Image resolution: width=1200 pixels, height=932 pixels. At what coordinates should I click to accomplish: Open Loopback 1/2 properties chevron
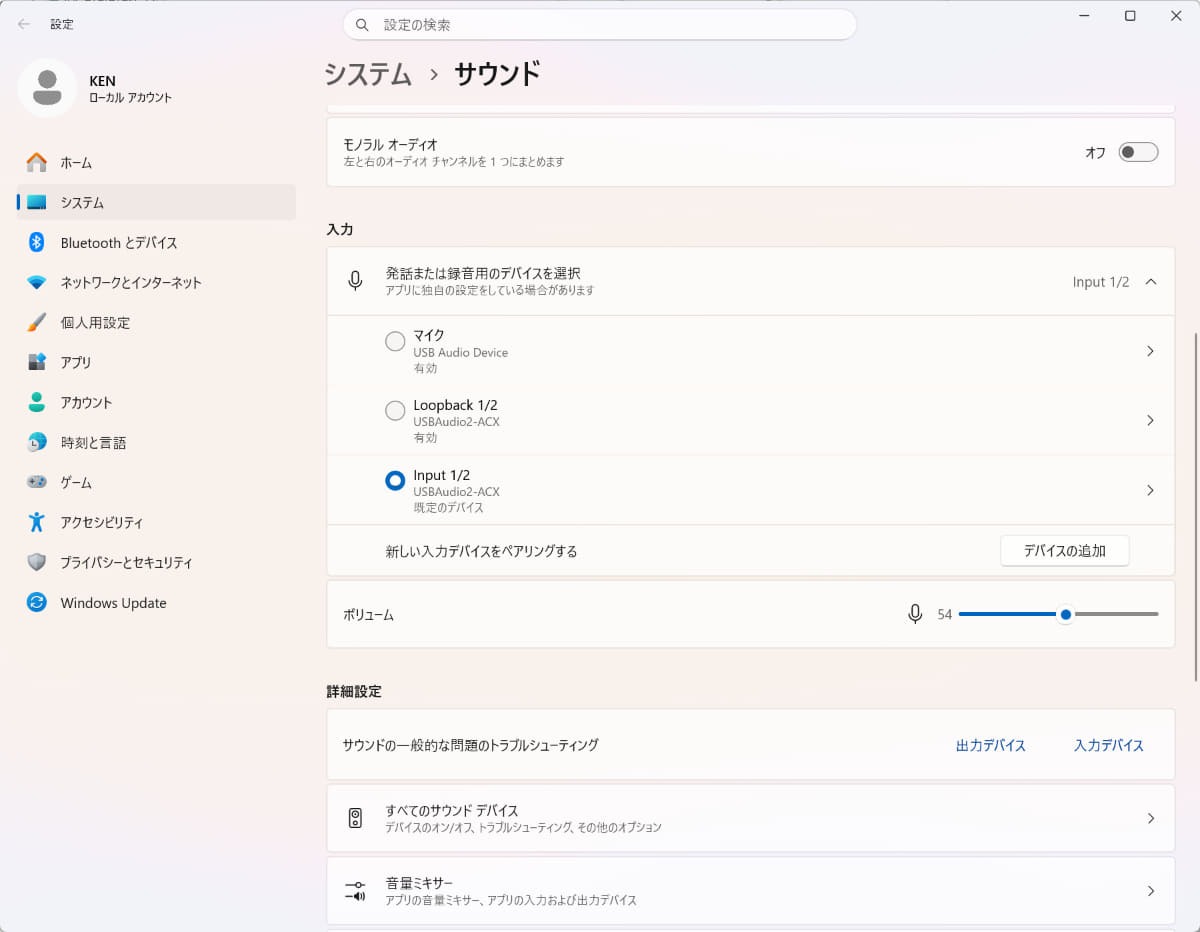coord(1150,420)
